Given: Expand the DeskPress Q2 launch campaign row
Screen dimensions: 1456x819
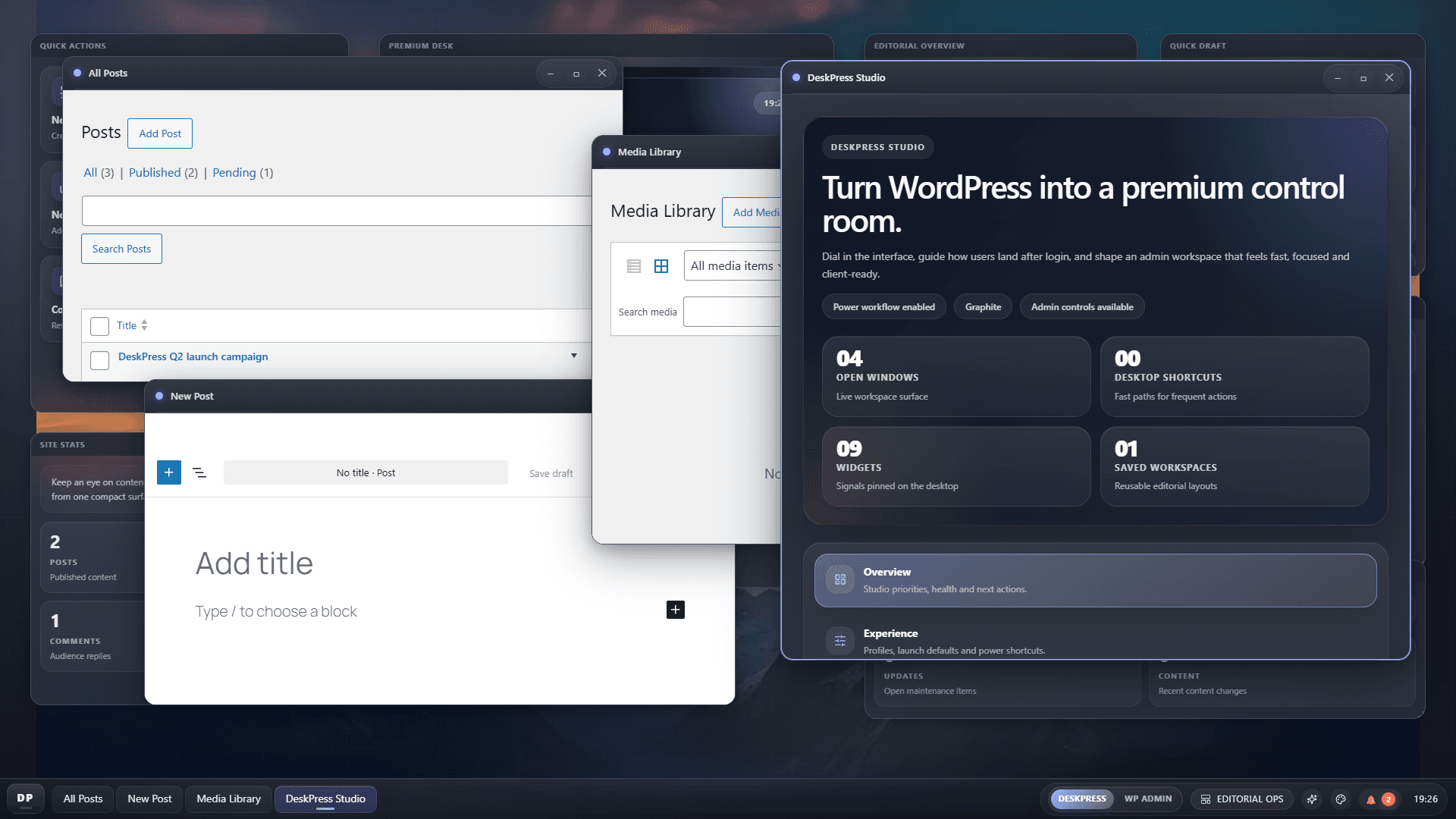Looking at the screenshot, I should coord(574,355).
